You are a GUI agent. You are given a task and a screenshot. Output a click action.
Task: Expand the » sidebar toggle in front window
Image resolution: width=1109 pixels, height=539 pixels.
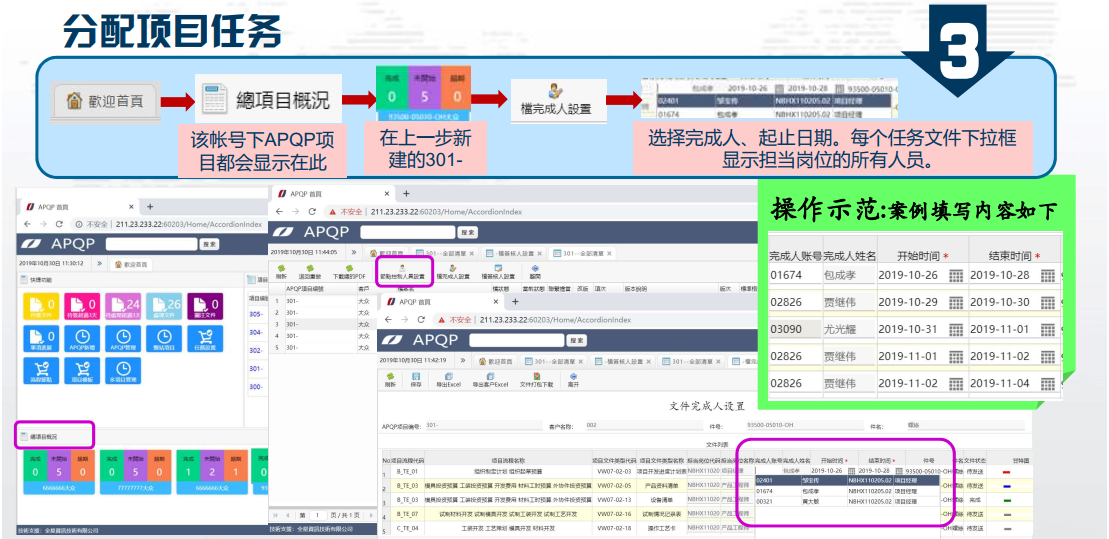pos(463,360)
